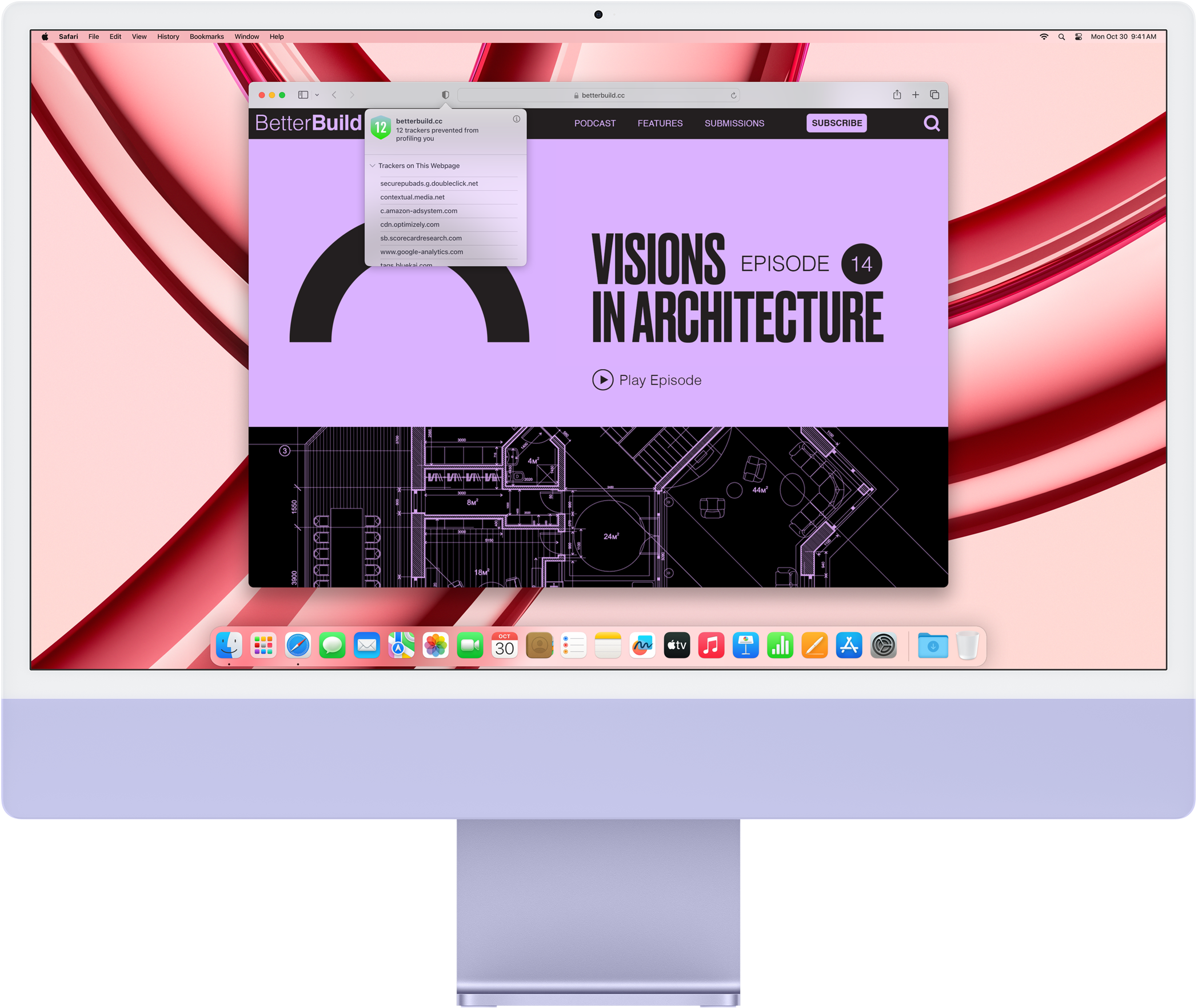Go back with the Safari back arrow
The width and height of the screenshot is (1198, 1008).
(334, 95)
